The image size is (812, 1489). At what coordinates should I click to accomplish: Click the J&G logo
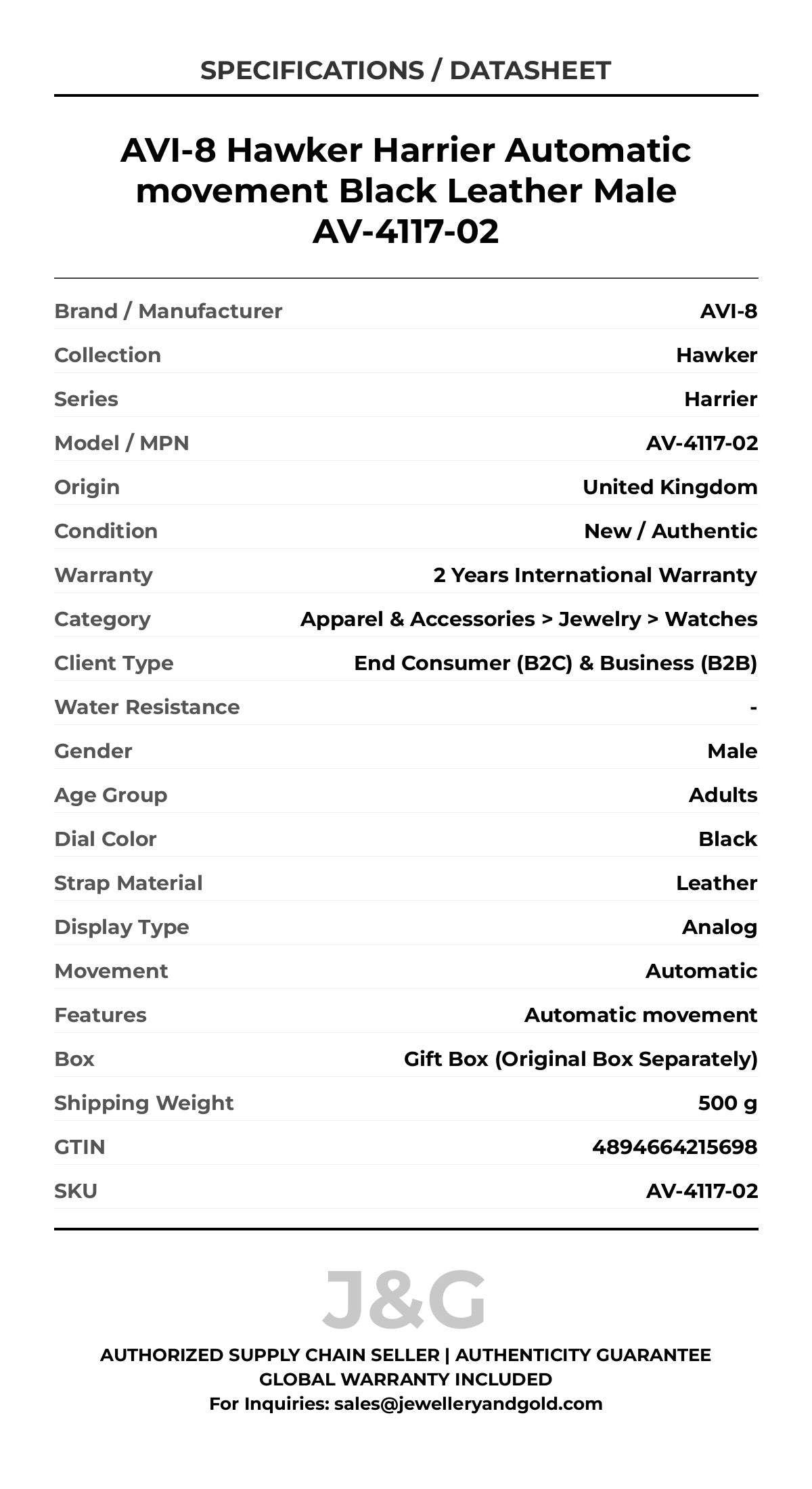point(405,1299)
